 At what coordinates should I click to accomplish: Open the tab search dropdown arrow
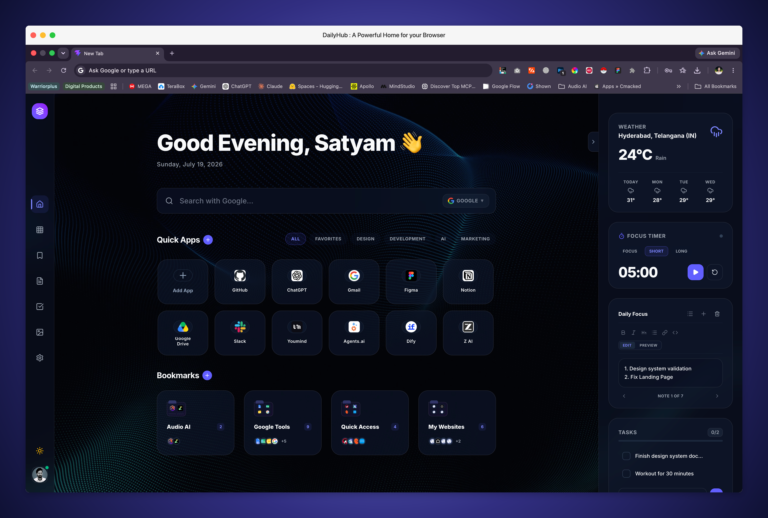click(x=63, y=53)
